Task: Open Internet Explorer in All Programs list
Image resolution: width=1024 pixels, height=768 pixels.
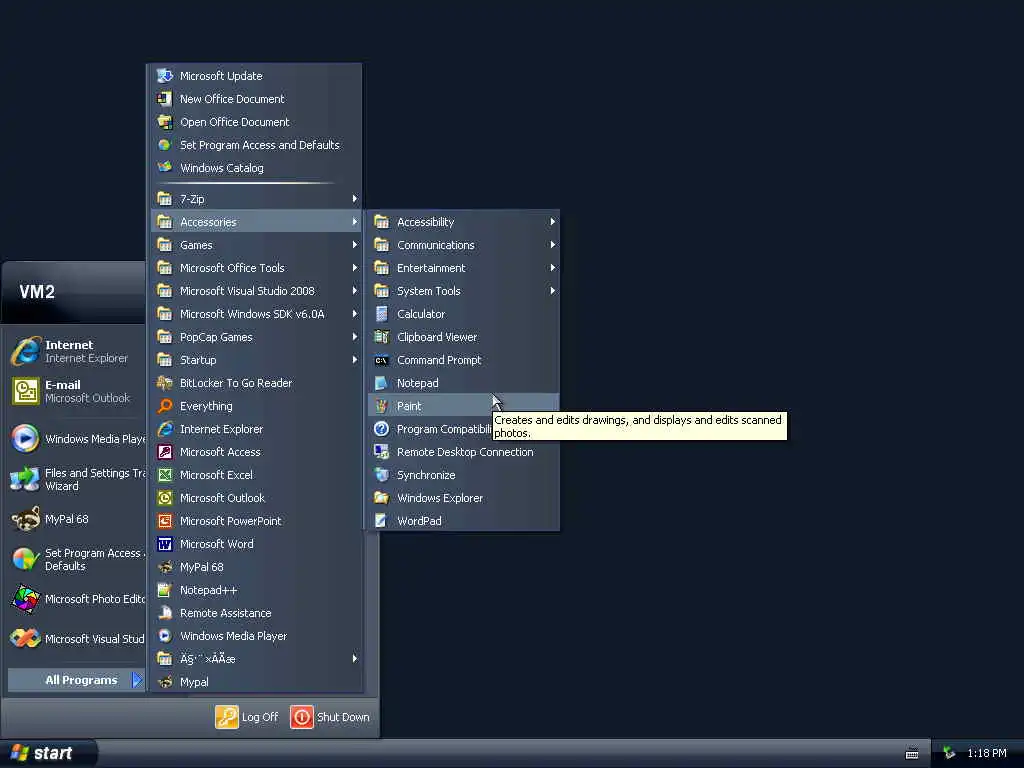Action: [x=257, y=429]
